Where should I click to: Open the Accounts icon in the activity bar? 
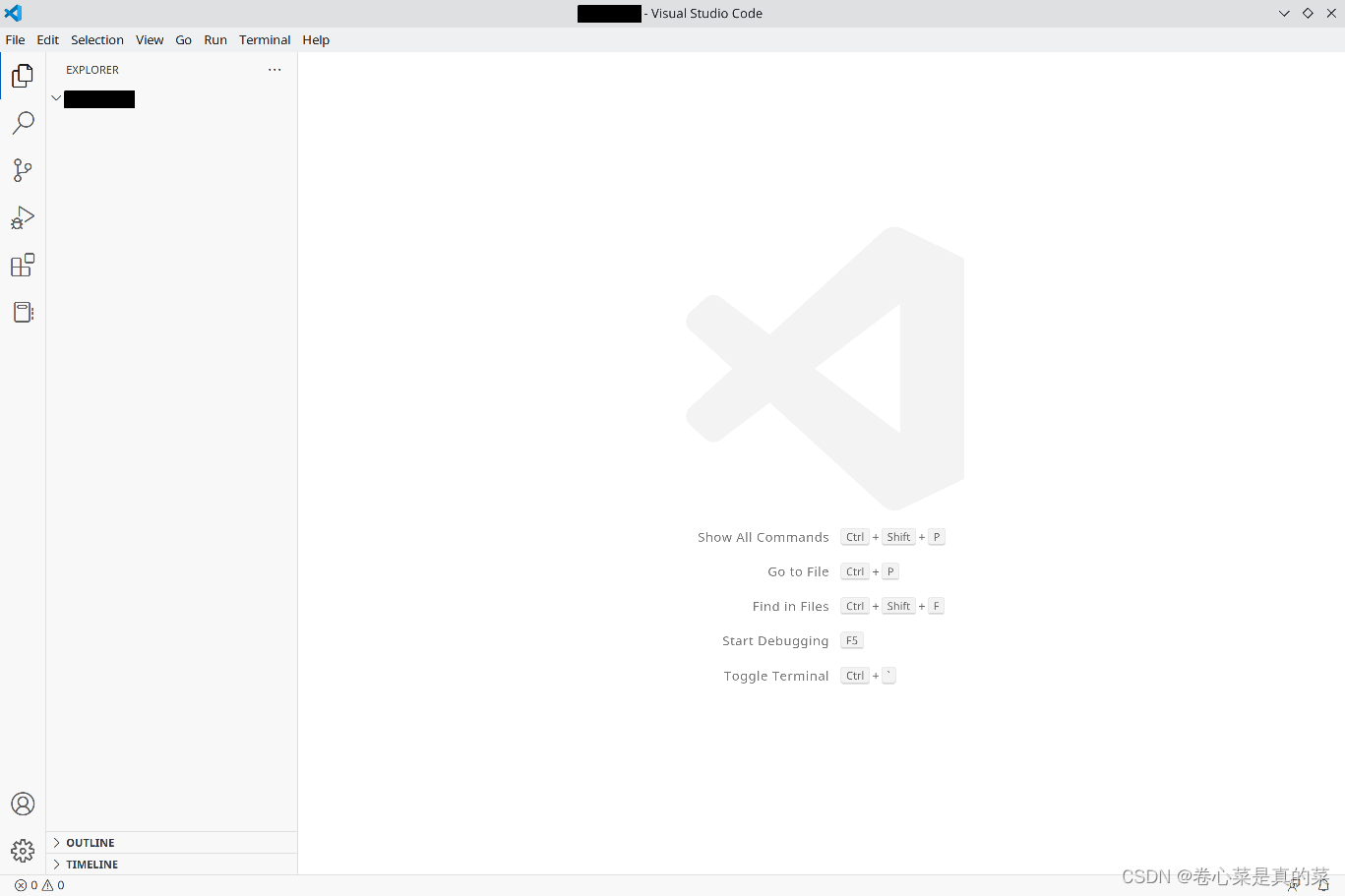(x=23, y=804)
